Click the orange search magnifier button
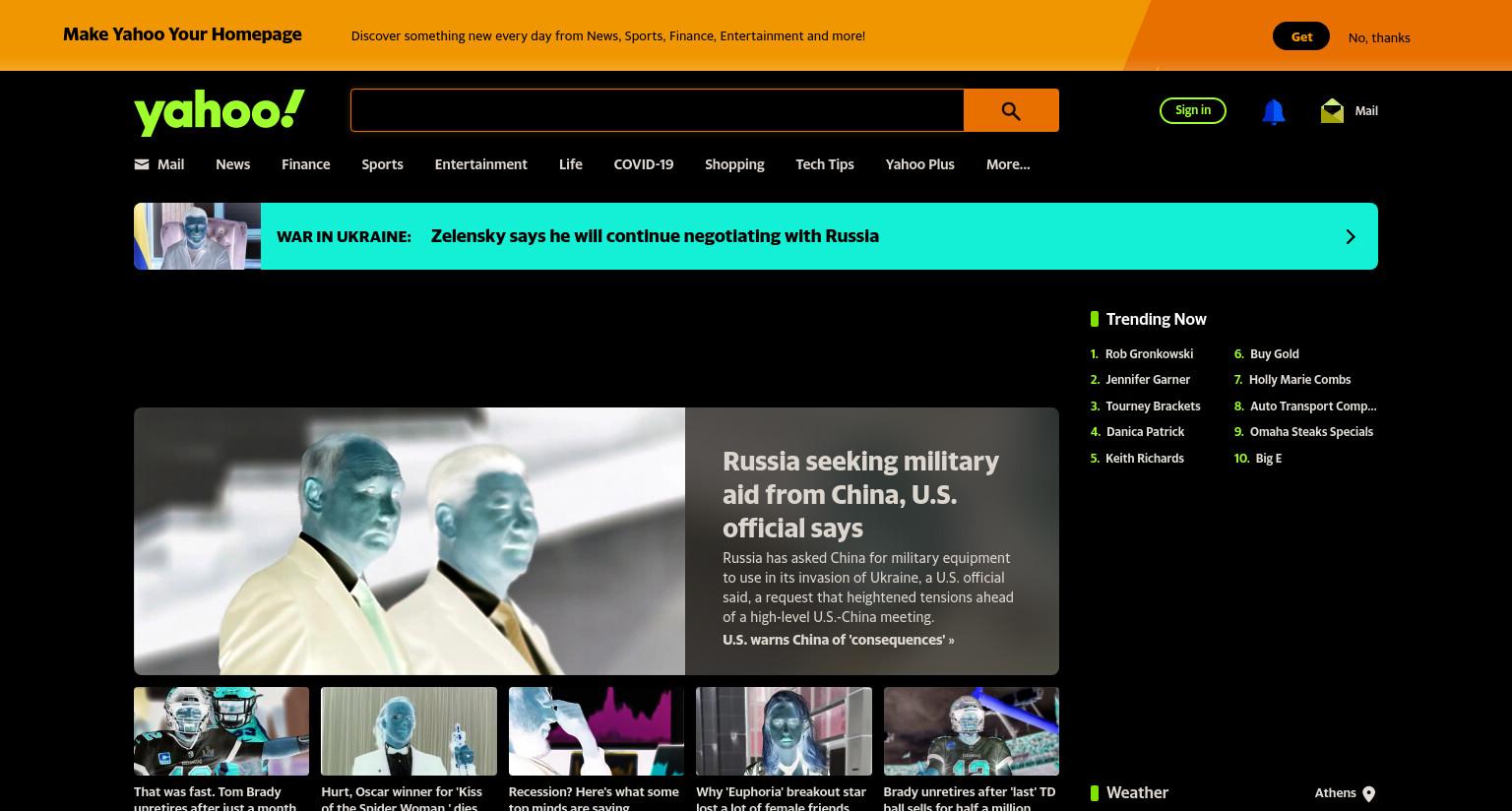 (x=1011, y=110)
